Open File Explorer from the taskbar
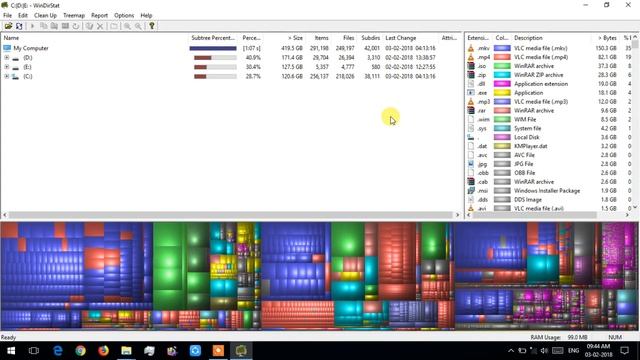Image resolution: width=640 pixels, height=360 pixels. coord(126,351)
